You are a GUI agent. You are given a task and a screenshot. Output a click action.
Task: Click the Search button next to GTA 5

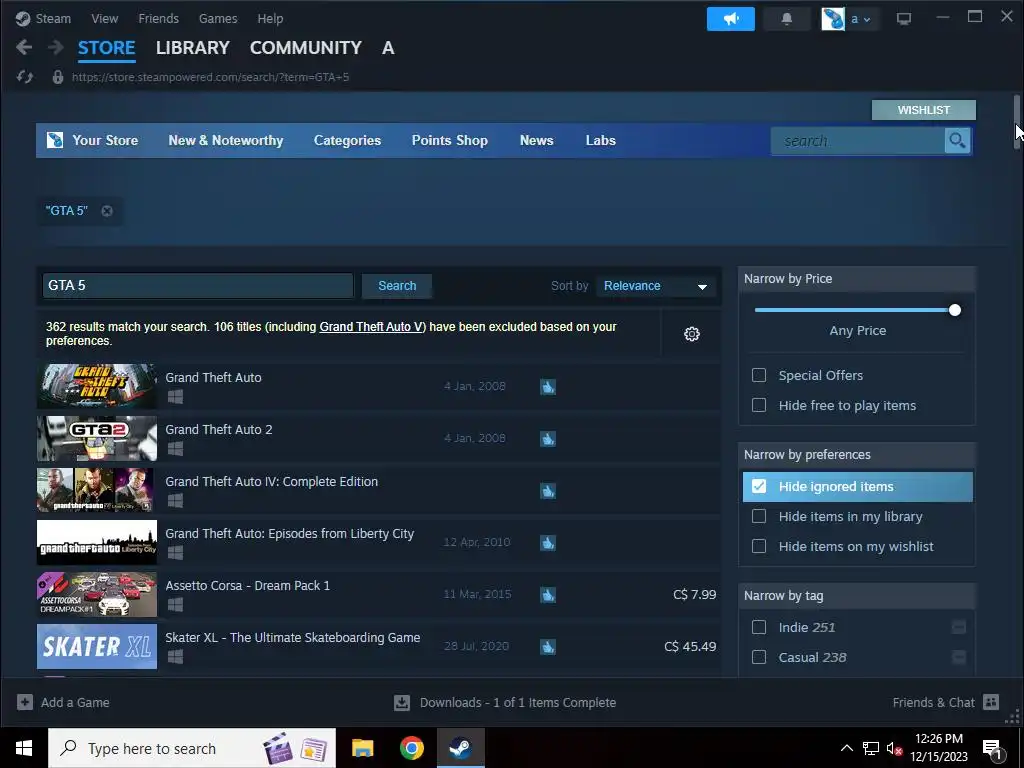tap(397, 286)
